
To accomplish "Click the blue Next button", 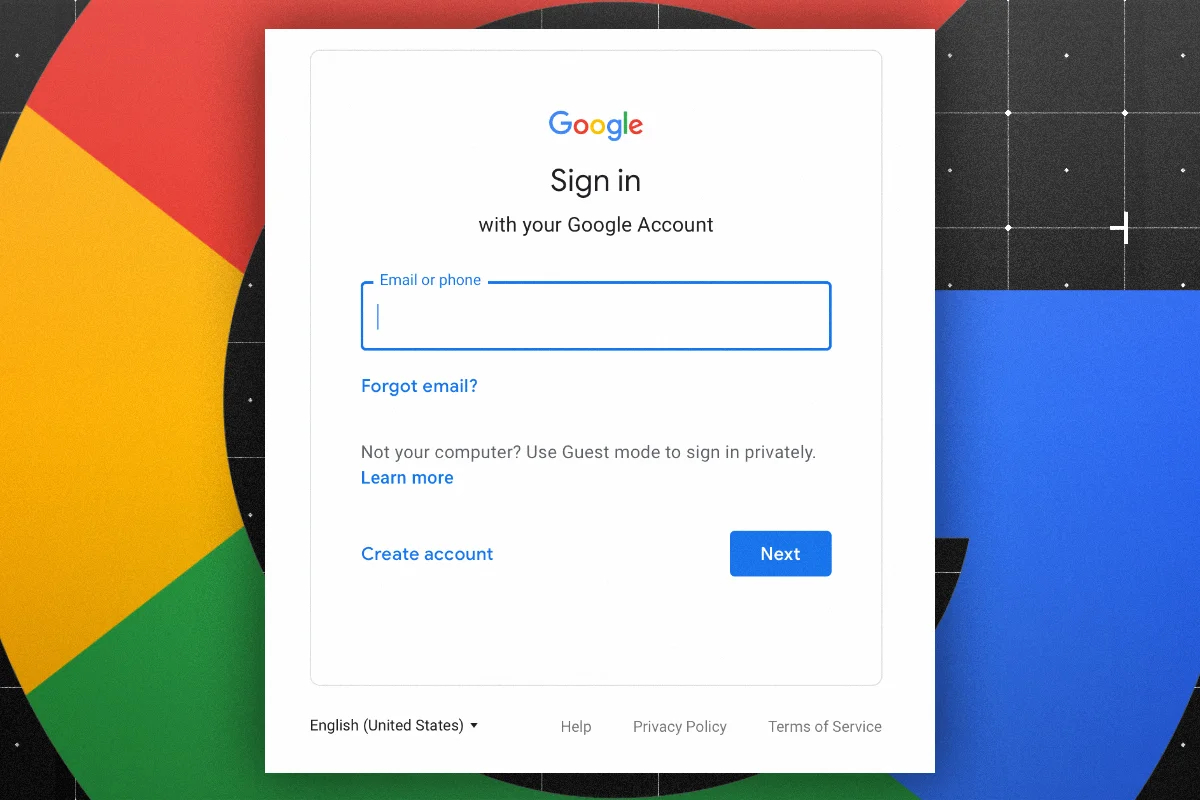I will coord(781,554).
